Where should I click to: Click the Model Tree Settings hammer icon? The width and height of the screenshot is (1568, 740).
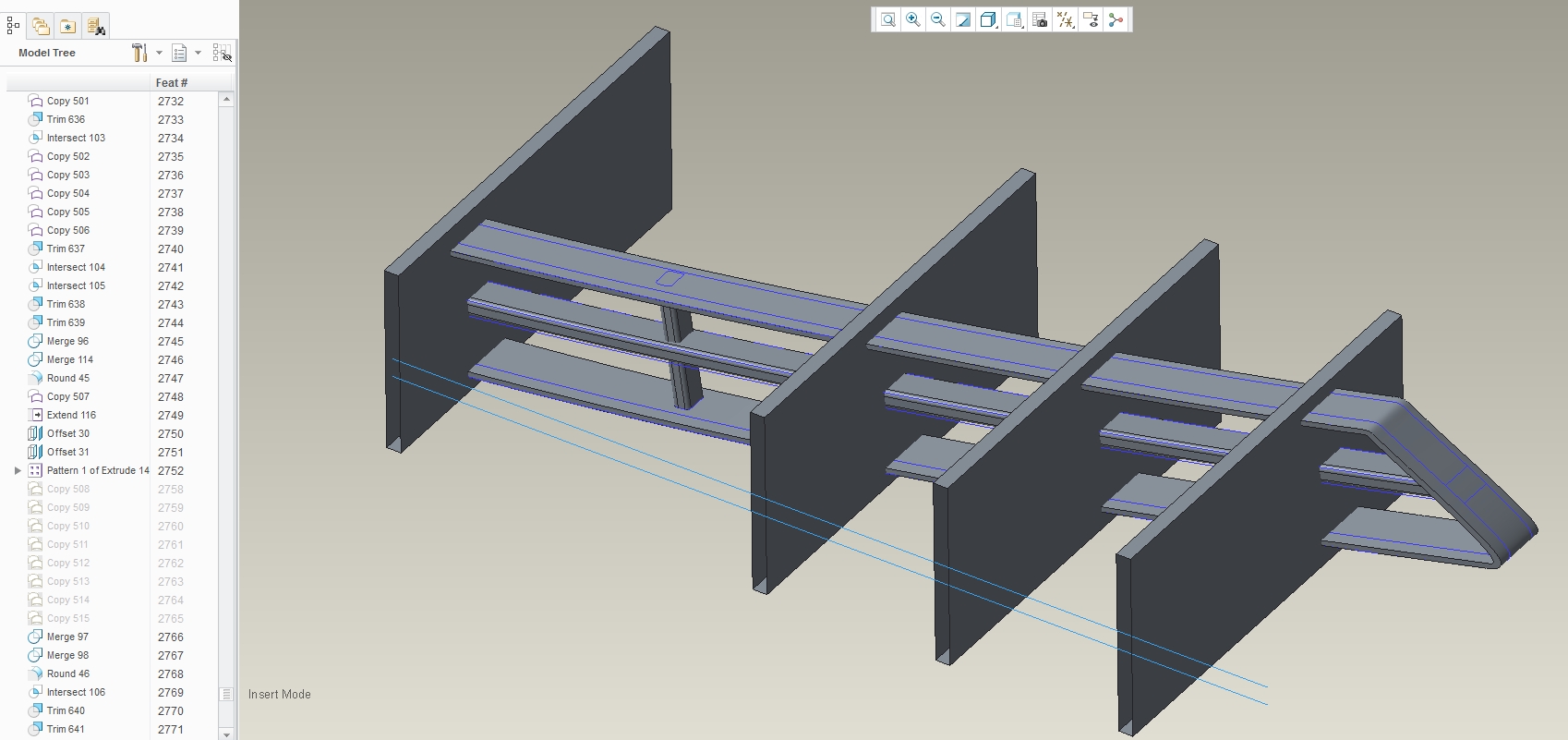[139, 53]
